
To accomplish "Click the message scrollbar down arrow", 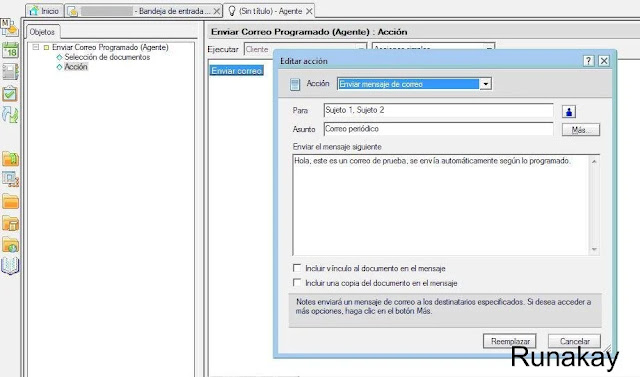I will coord(594,249).
